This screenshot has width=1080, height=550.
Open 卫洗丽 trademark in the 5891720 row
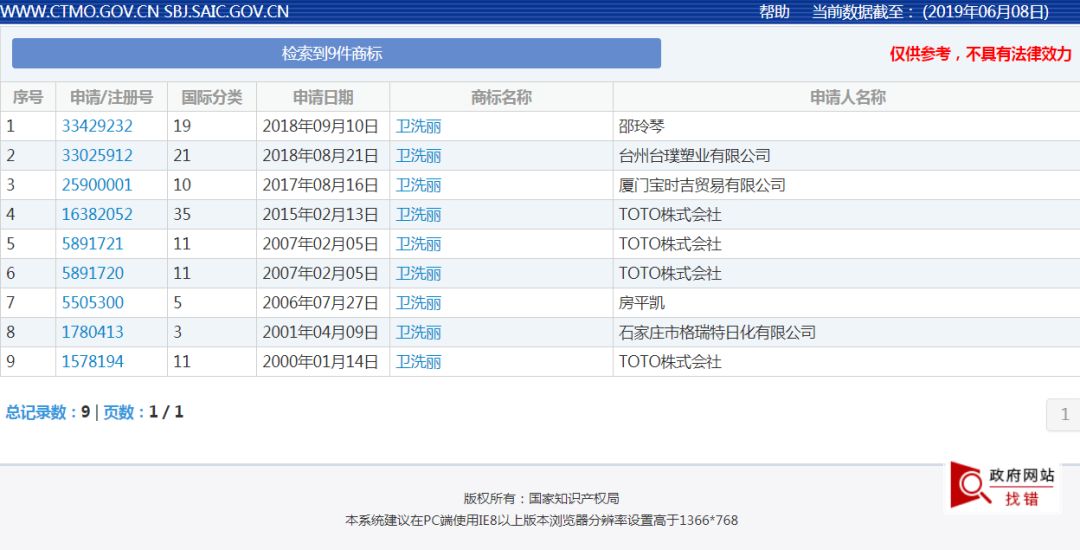click(x=418, y=273)
